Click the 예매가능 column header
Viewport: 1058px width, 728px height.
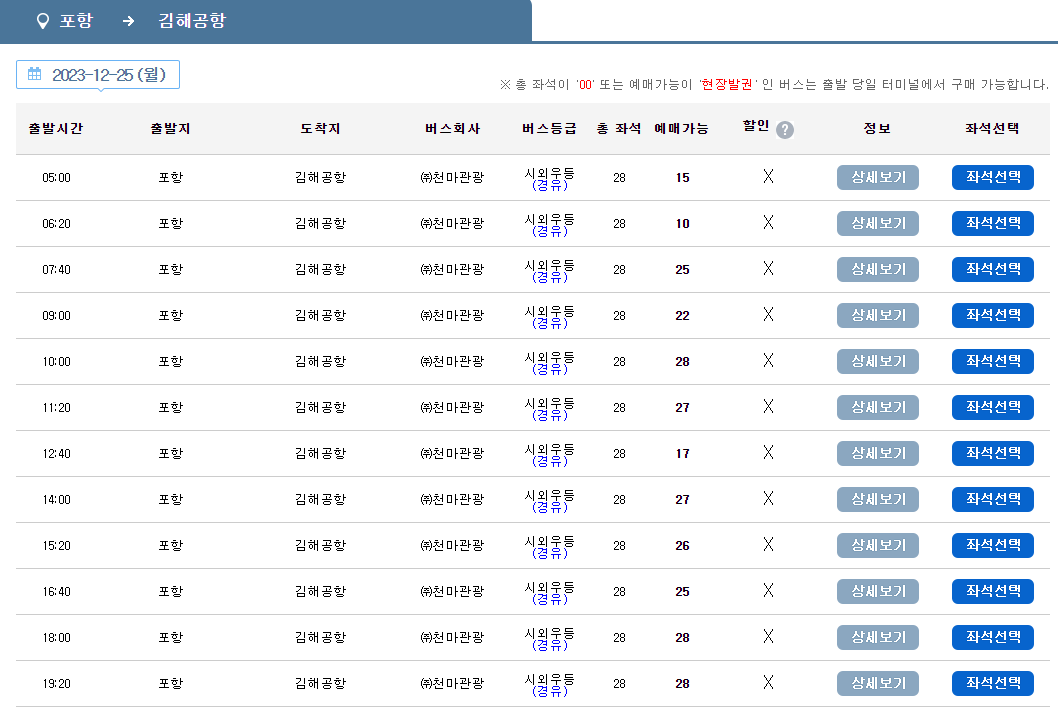(681, 128)
